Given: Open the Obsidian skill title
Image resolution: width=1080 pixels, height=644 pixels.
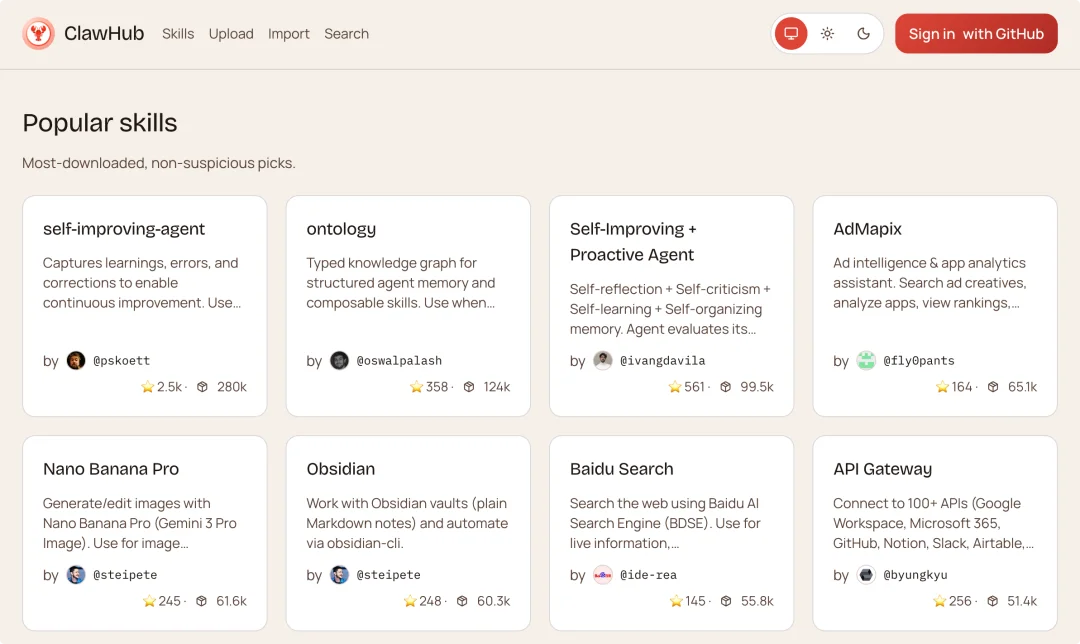Looking at the screenshot, I should (341, 469).
